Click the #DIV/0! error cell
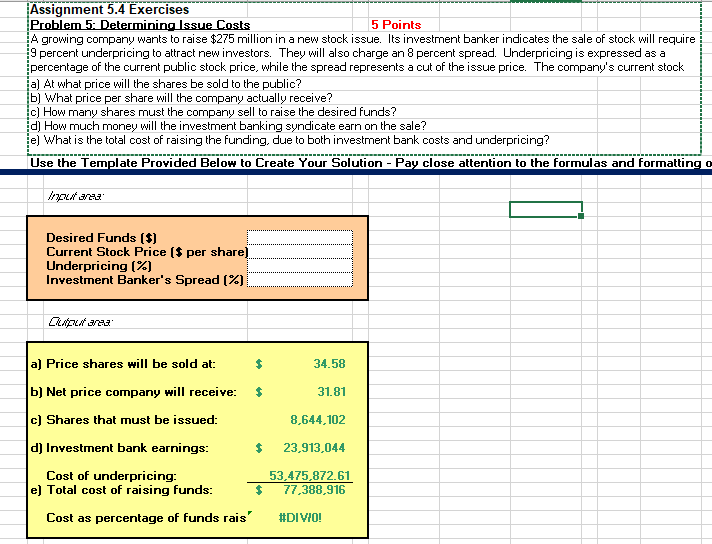Image resolution: width=712 pixels, height=544 pixels. click(x=300, y=518)
